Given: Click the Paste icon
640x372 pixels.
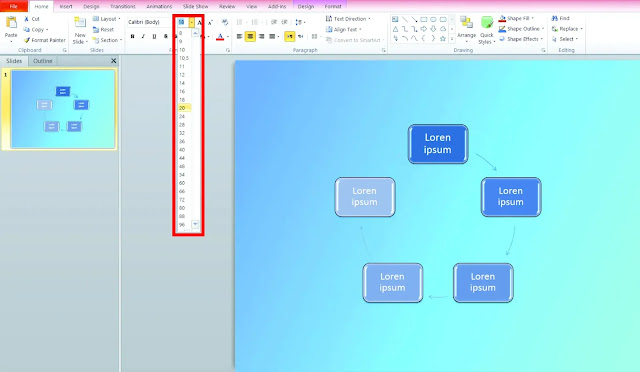Looking at the screenshot, I should coord(11,23).
